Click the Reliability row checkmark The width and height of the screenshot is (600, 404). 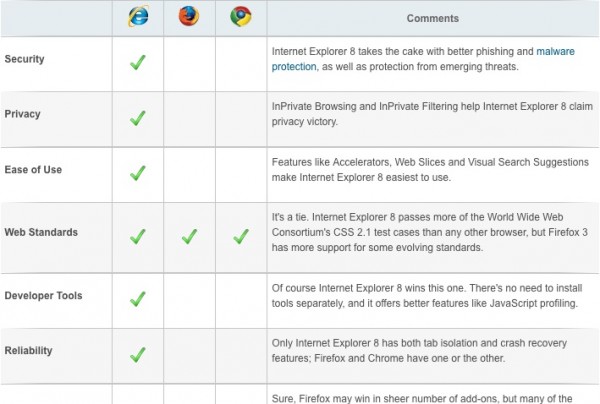138,355
